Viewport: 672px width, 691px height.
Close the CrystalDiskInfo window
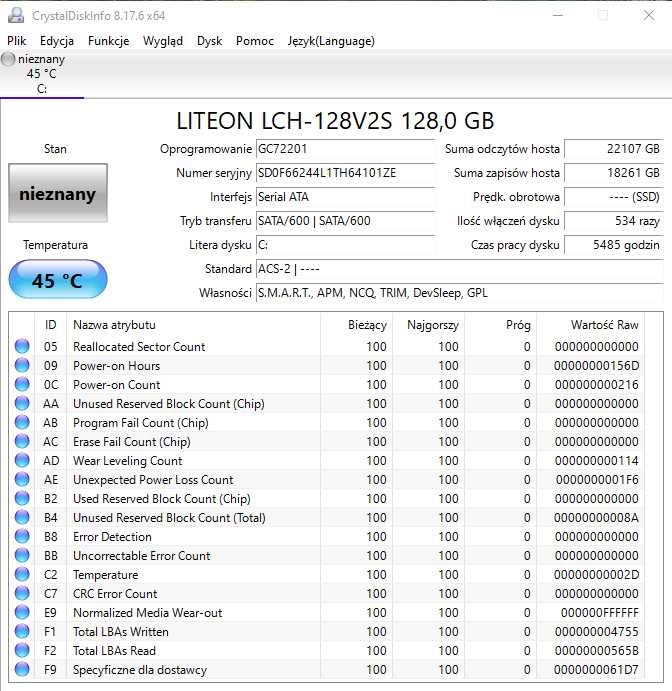649,15
